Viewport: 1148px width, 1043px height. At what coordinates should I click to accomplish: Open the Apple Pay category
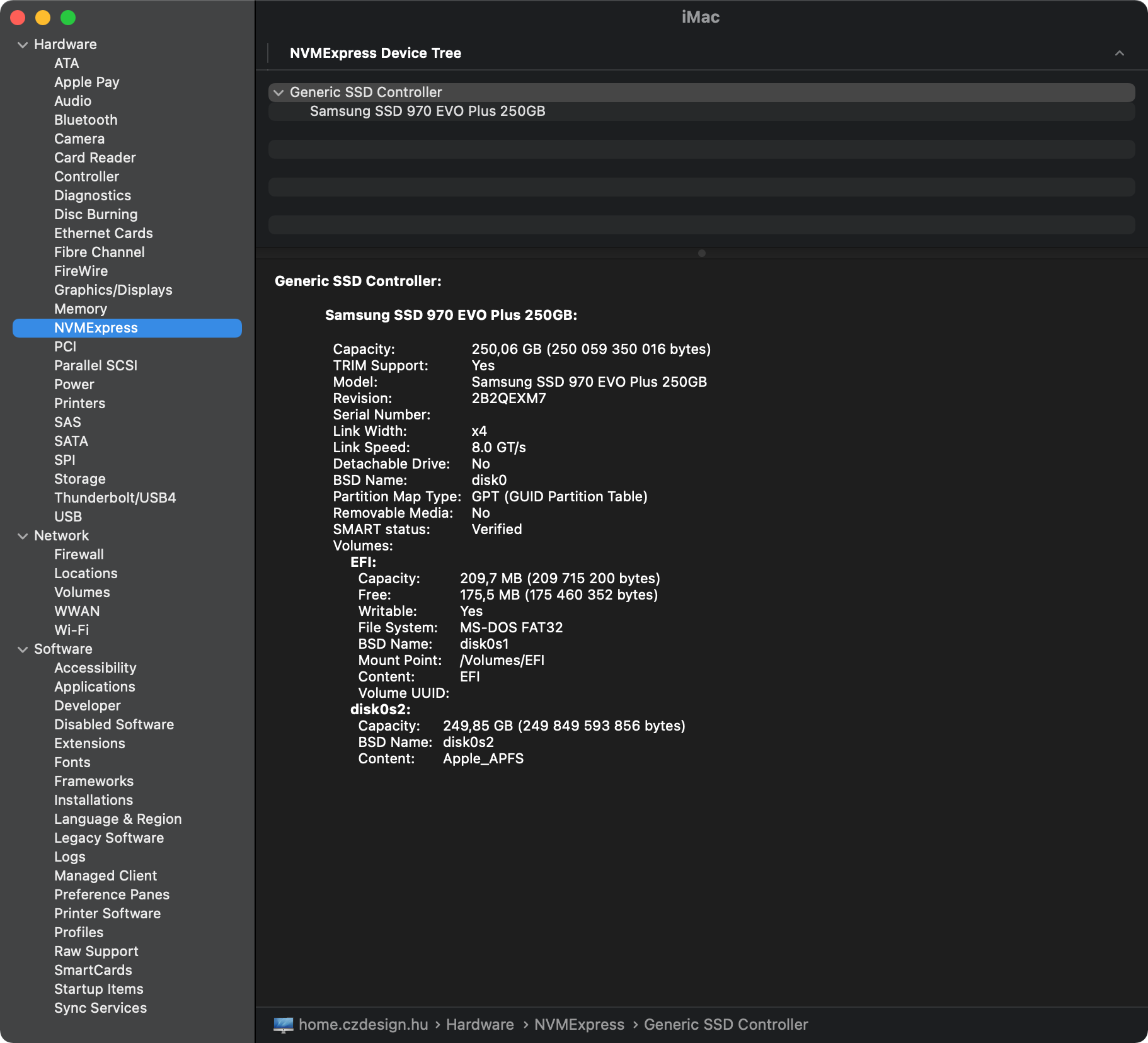pyautogui.click(x=86, y=83)
